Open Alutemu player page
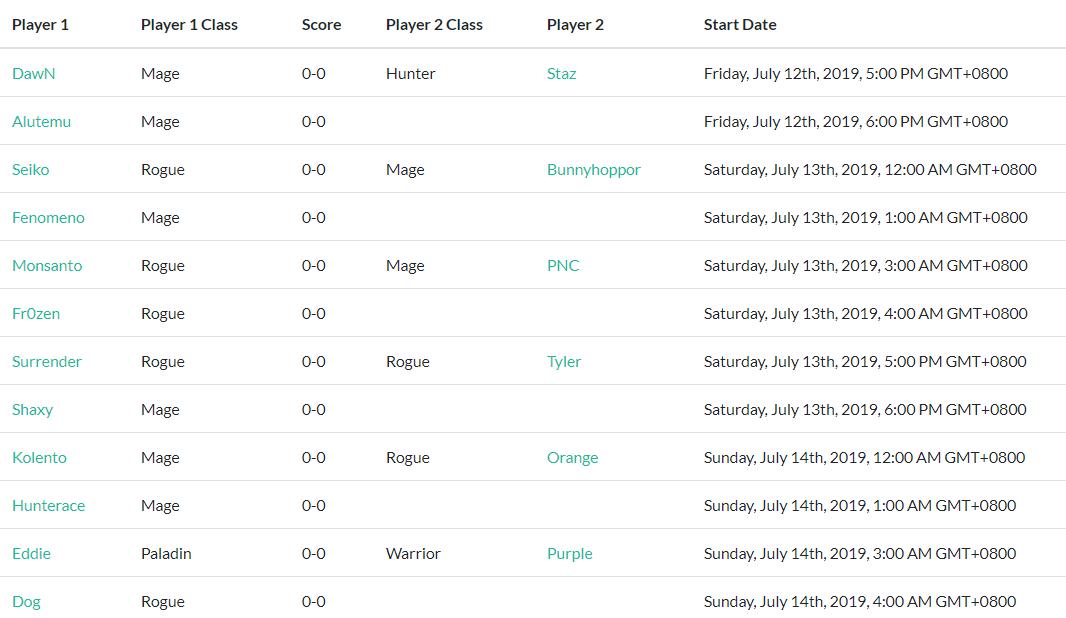The image size is (1066, 618). point(41,121)
